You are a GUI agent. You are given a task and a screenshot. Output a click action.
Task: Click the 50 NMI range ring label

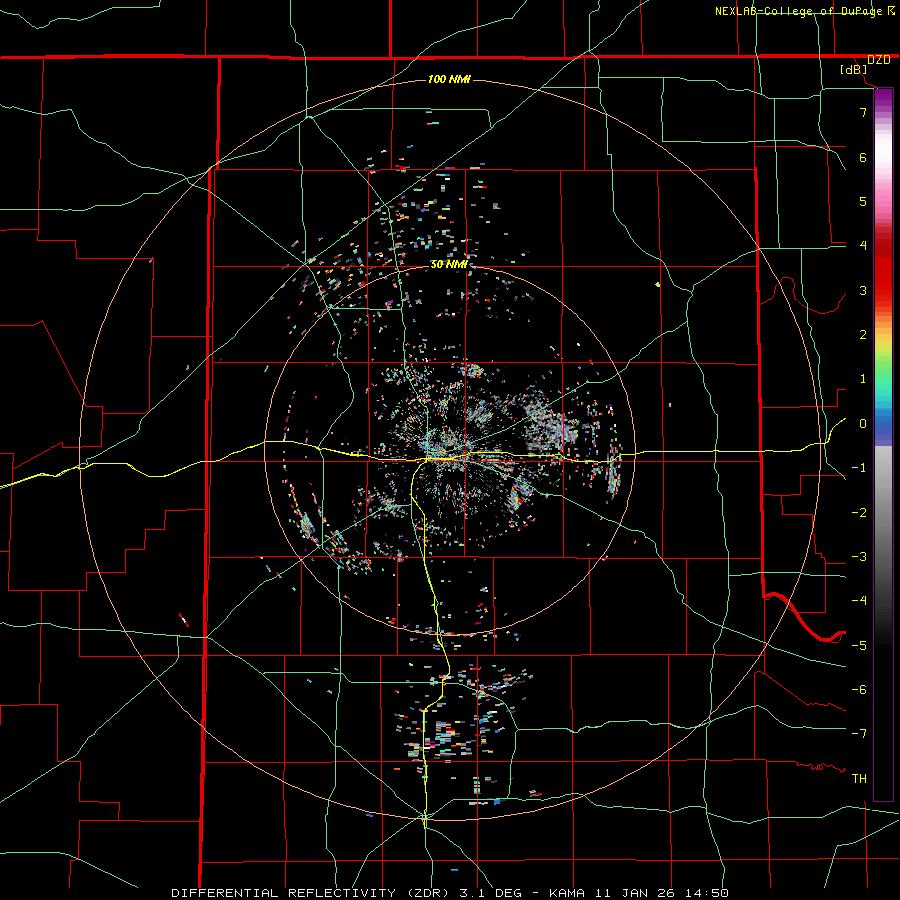449,264
